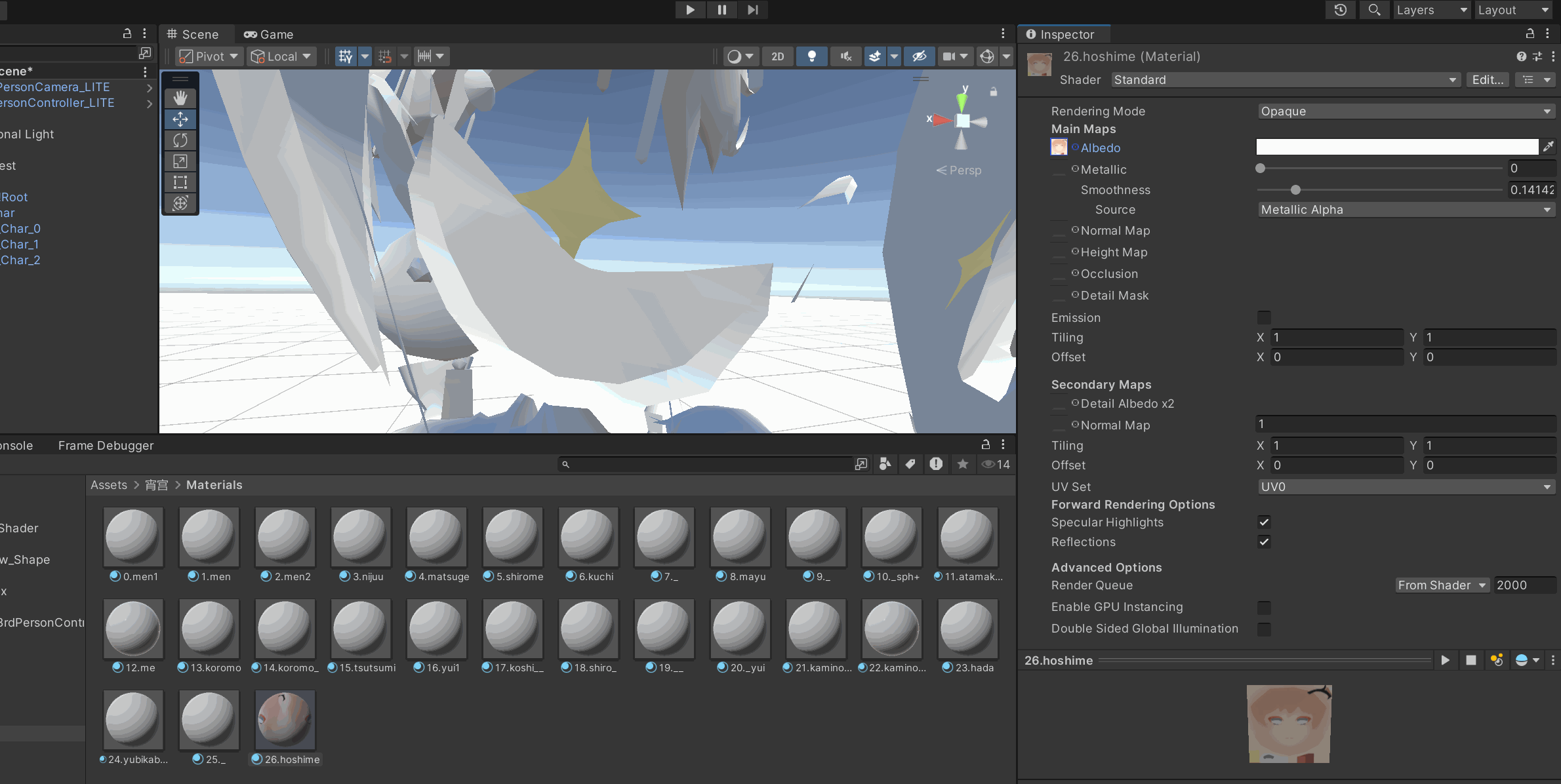
Task: Click the Assets breadcrumb
Action: click(x=109, y=485)
